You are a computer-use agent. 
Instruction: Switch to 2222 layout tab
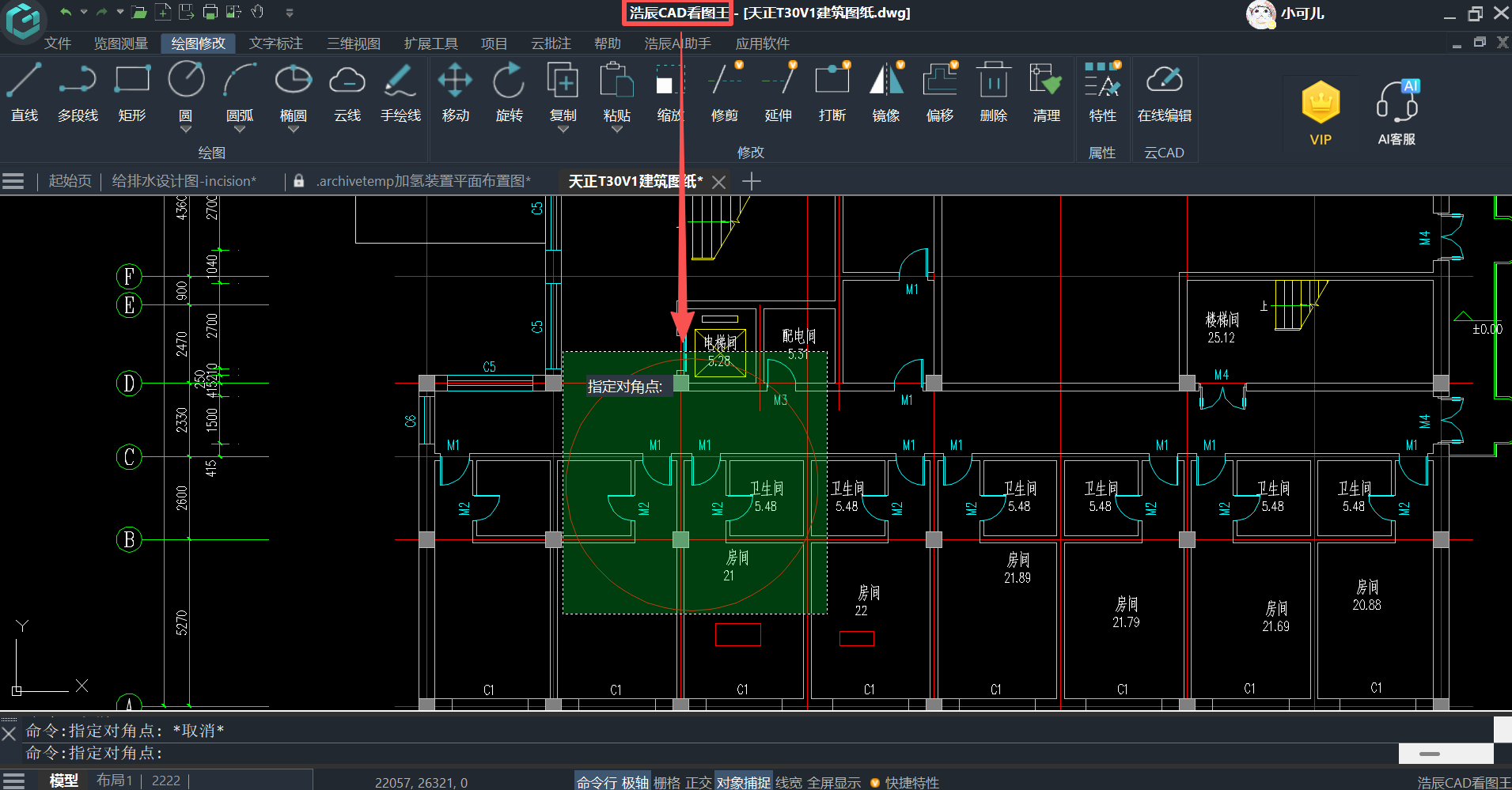[x=165, y=781]
